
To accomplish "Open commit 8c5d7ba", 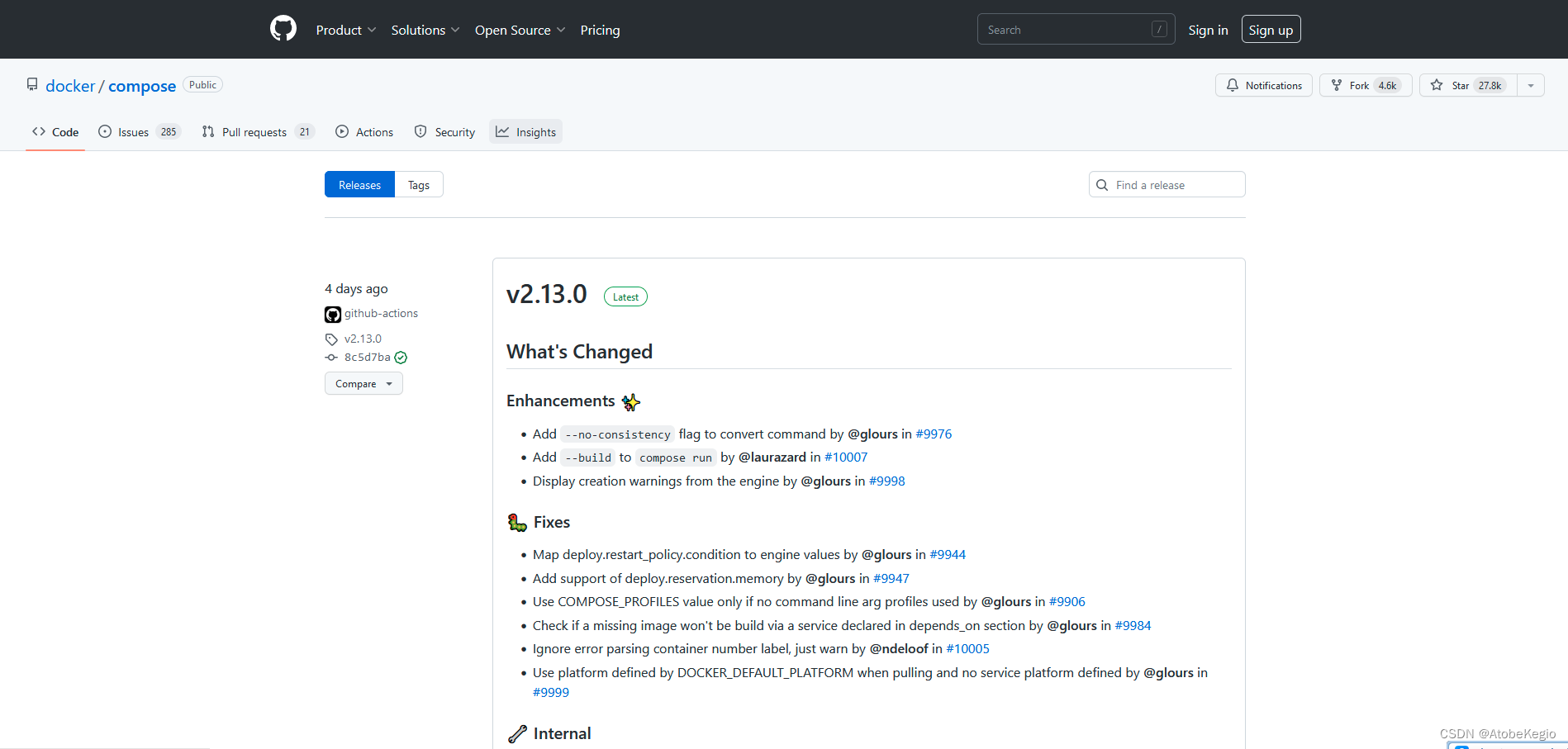I will click(367, 357).
